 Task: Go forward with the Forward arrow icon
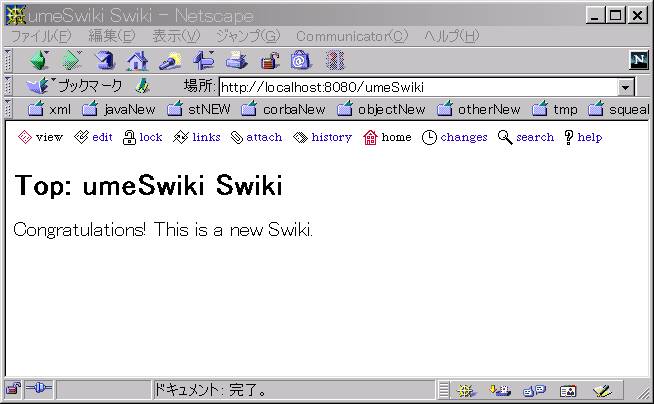click(71, 60)
